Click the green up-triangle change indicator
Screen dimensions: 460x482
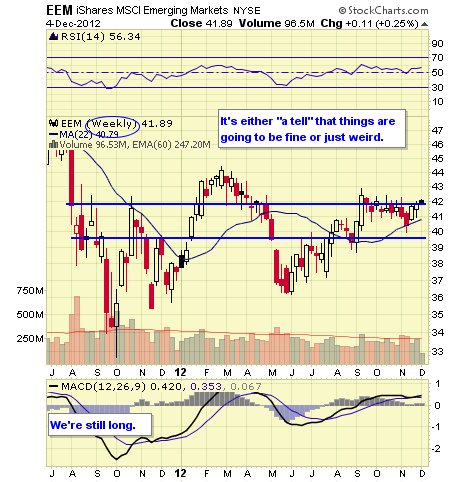(x=424, y=24)
